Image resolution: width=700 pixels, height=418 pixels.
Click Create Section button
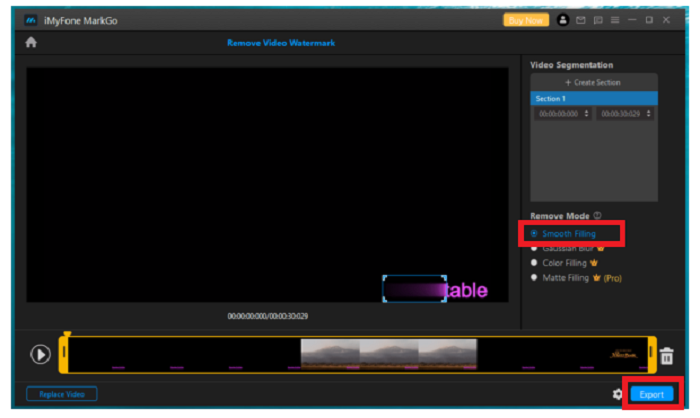tap(593, 82)
